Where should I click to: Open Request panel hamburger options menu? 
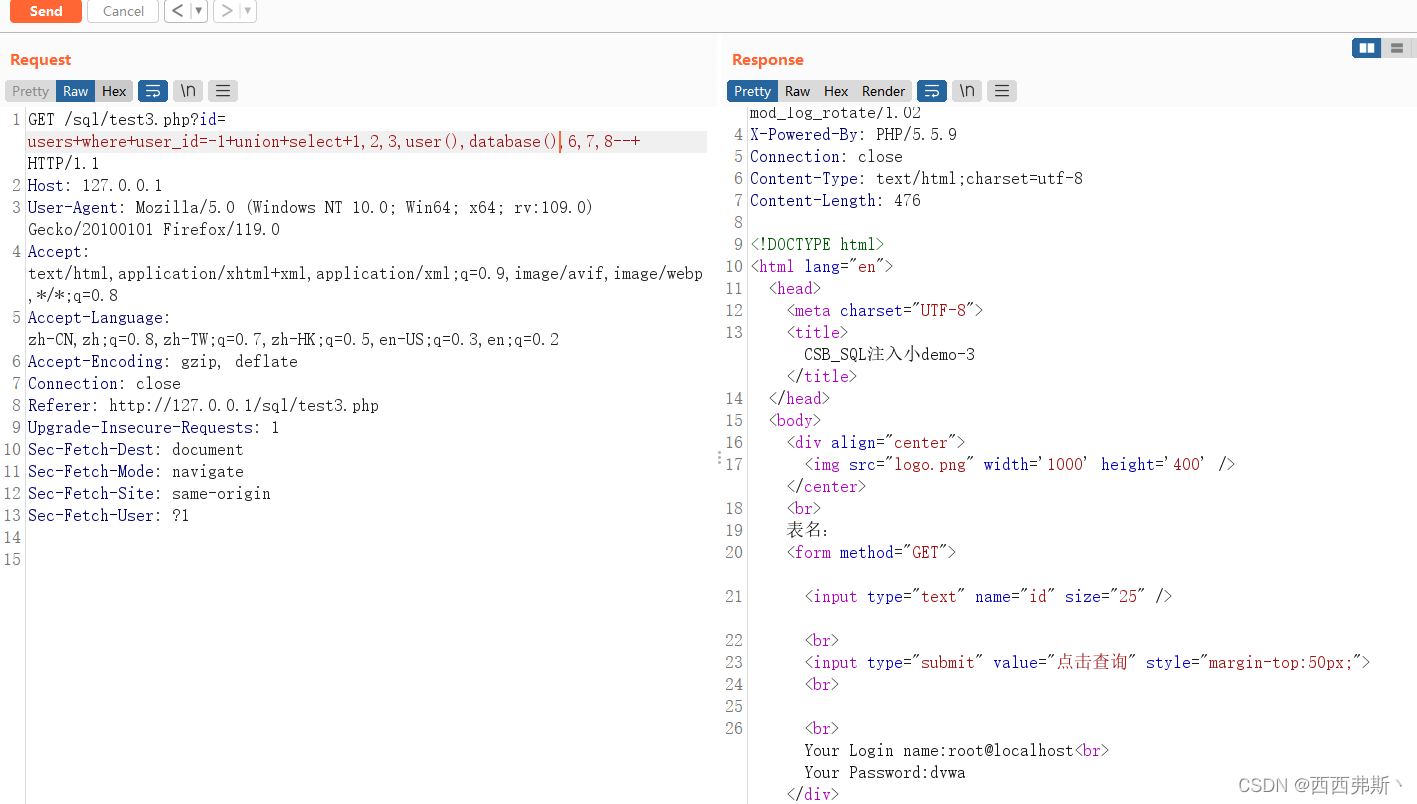tap(223, 91)
